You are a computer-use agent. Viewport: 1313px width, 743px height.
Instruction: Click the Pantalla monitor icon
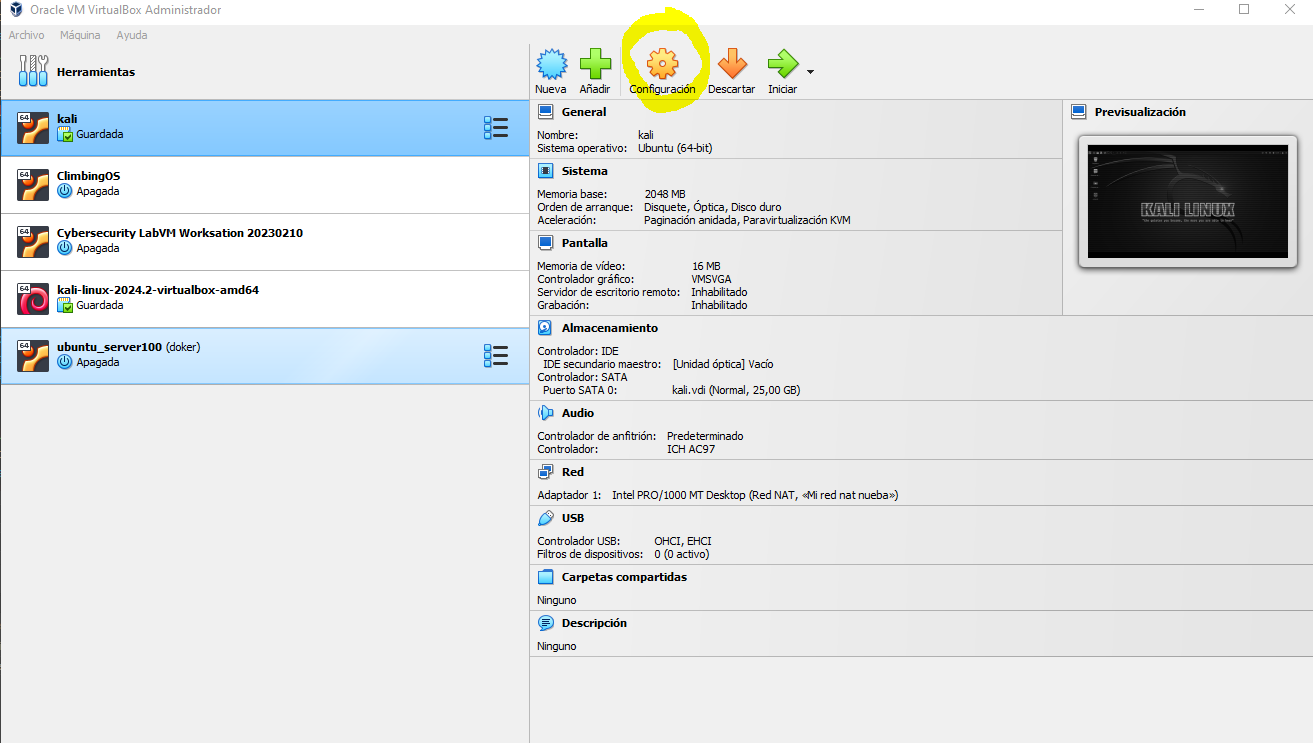[x=545, y=243]
